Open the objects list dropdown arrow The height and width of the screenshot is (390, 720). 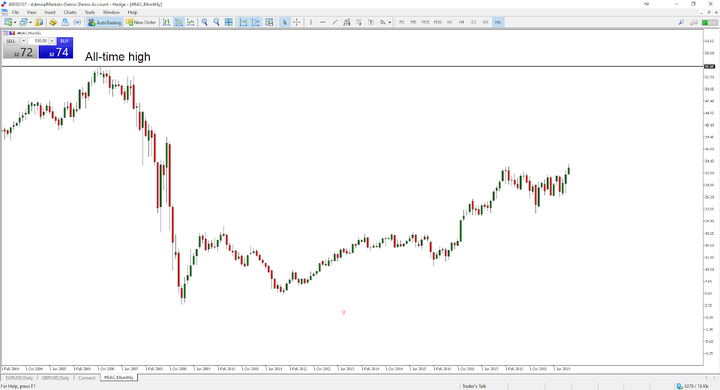click(x=390, y=23)
